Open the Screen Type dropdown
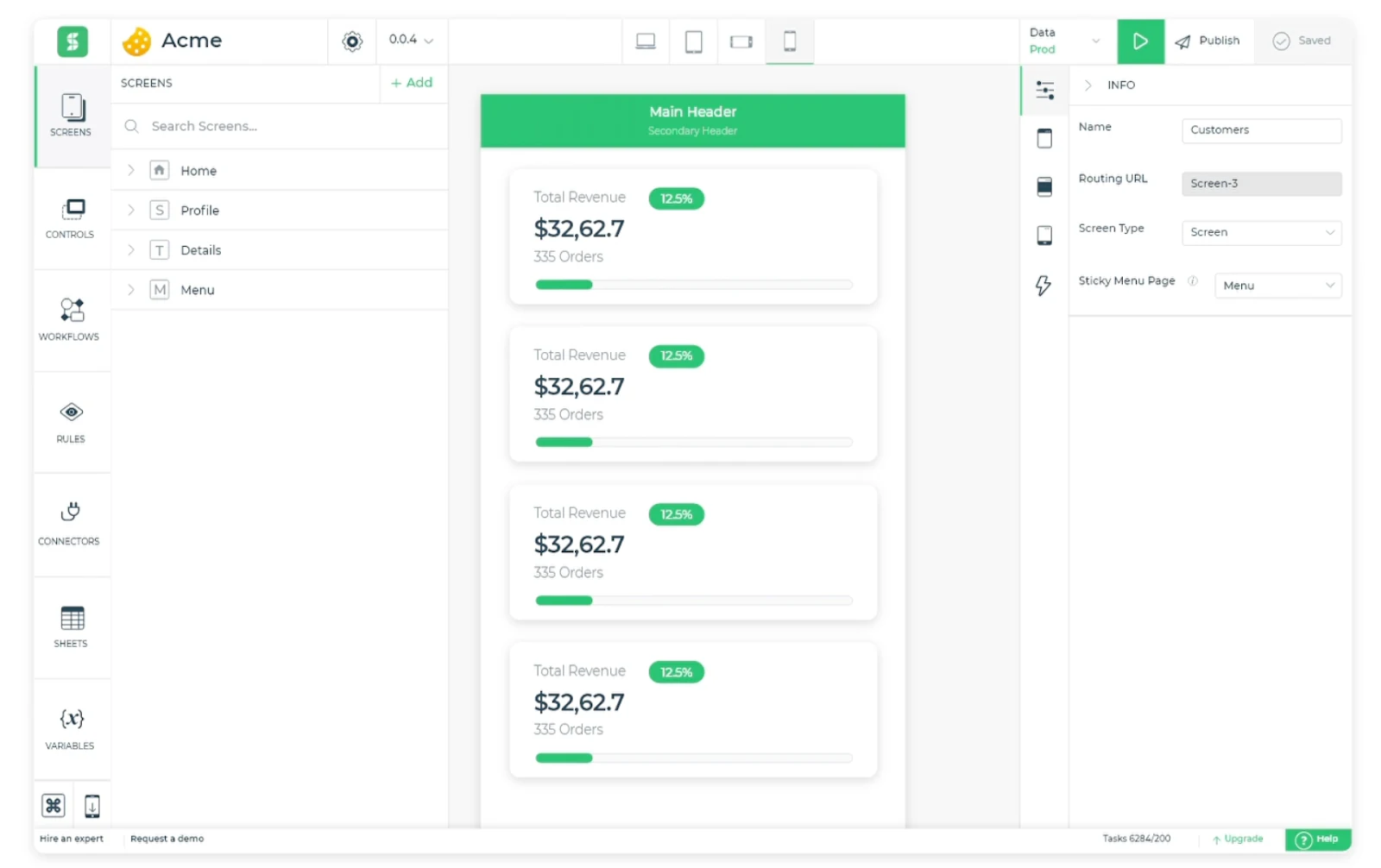Screen dimensions: 1381x868 1260,232
